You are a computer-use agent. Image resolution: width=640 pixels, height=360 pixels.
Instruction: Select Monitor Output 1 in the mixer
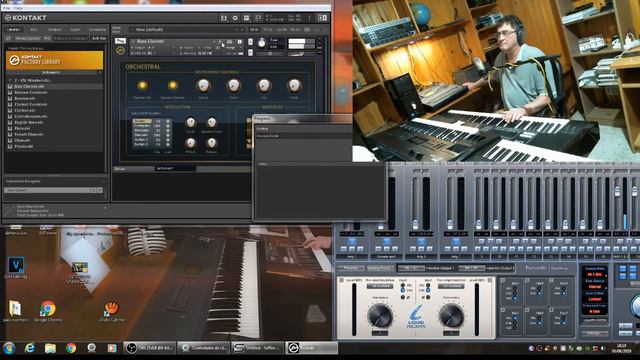tap(439, 268)
